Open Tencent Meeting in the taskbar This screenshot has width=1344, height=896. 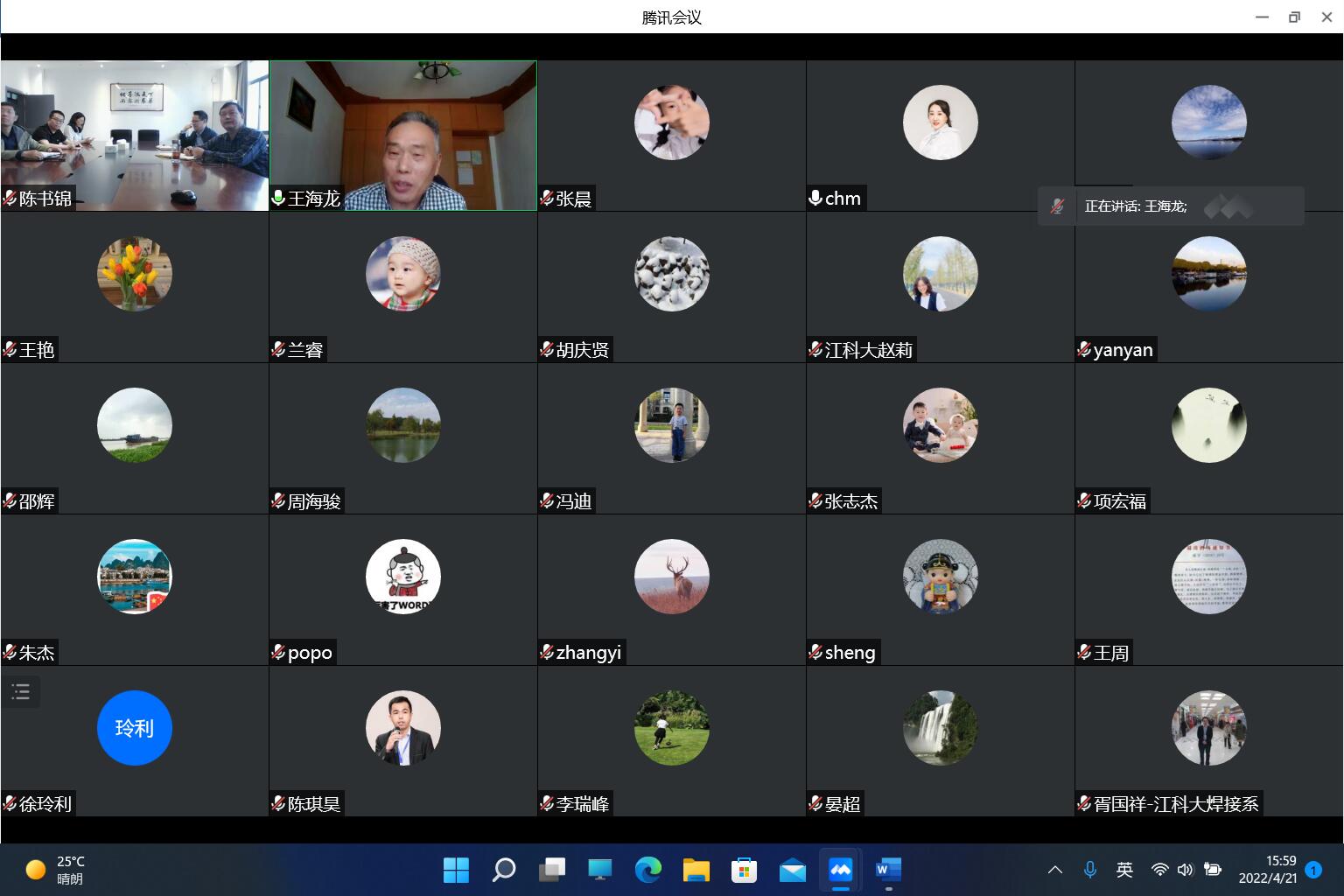tap(840, 870)
